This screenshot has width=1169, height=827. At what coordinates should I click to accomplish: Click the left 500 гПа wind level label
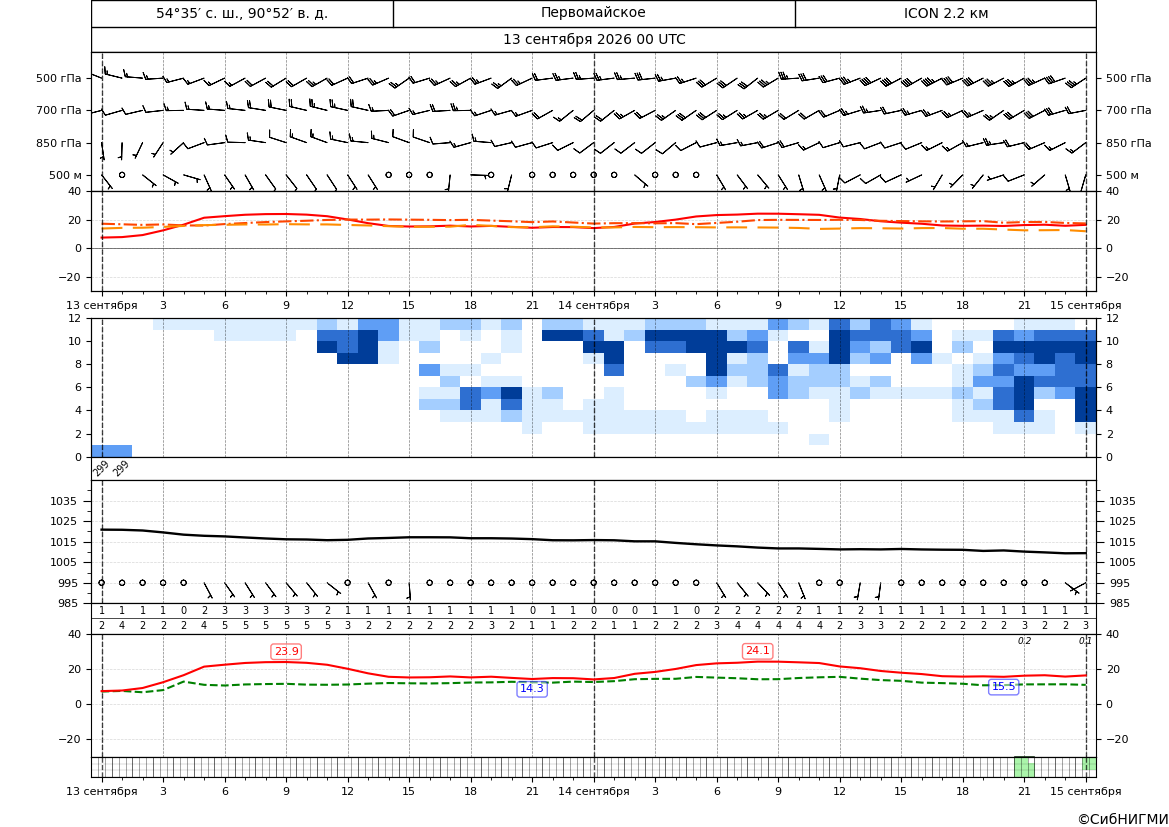59,78
